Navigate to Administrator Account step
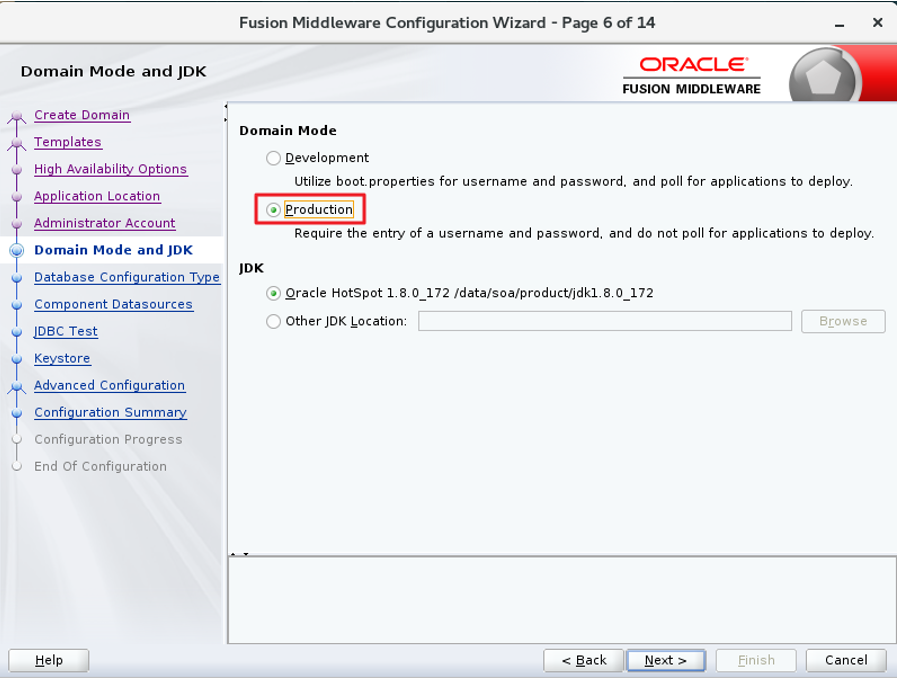The image size is (901, 681). point(105,223)
